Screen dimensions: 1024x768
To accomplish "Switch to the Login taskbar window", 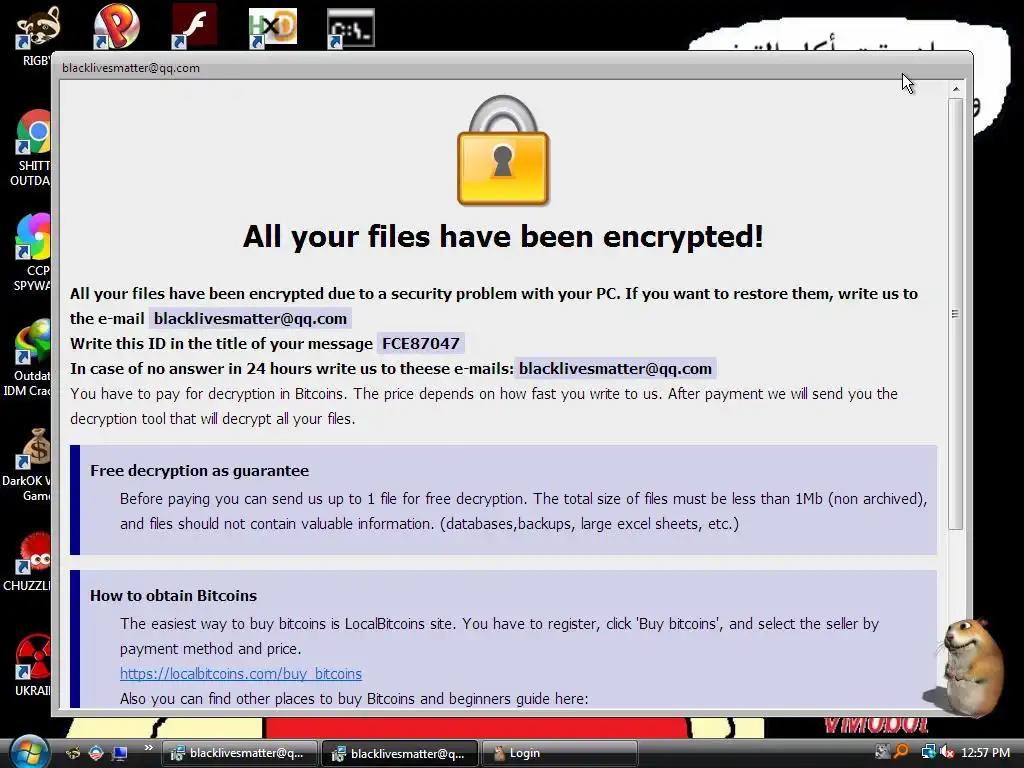I will click(559, 754).
